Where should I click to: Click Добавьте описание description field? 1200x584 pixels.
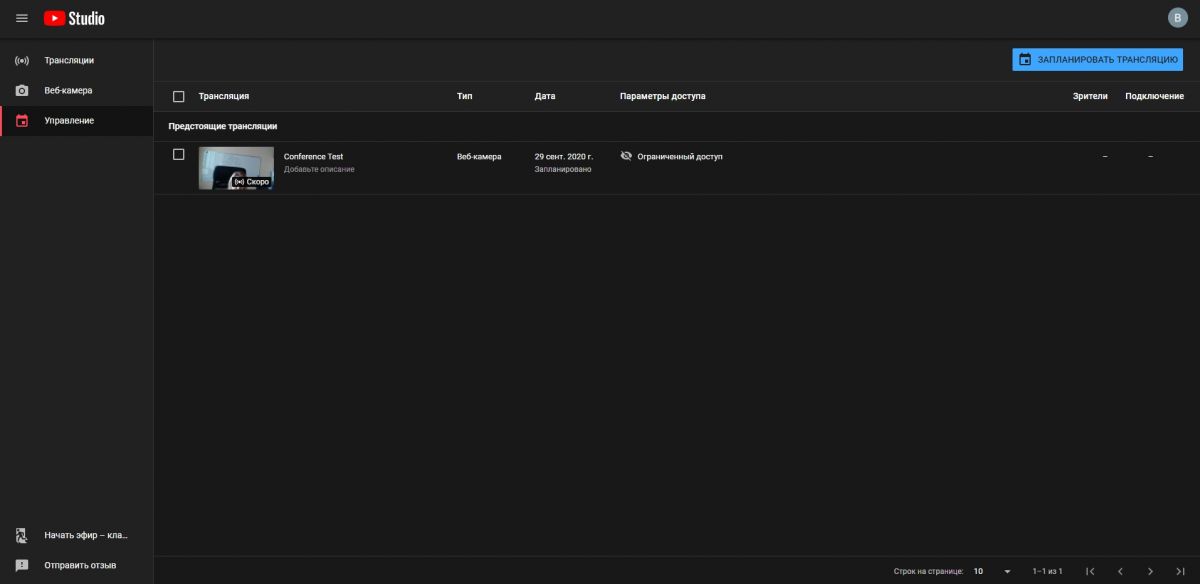click(x=319, y=170)
